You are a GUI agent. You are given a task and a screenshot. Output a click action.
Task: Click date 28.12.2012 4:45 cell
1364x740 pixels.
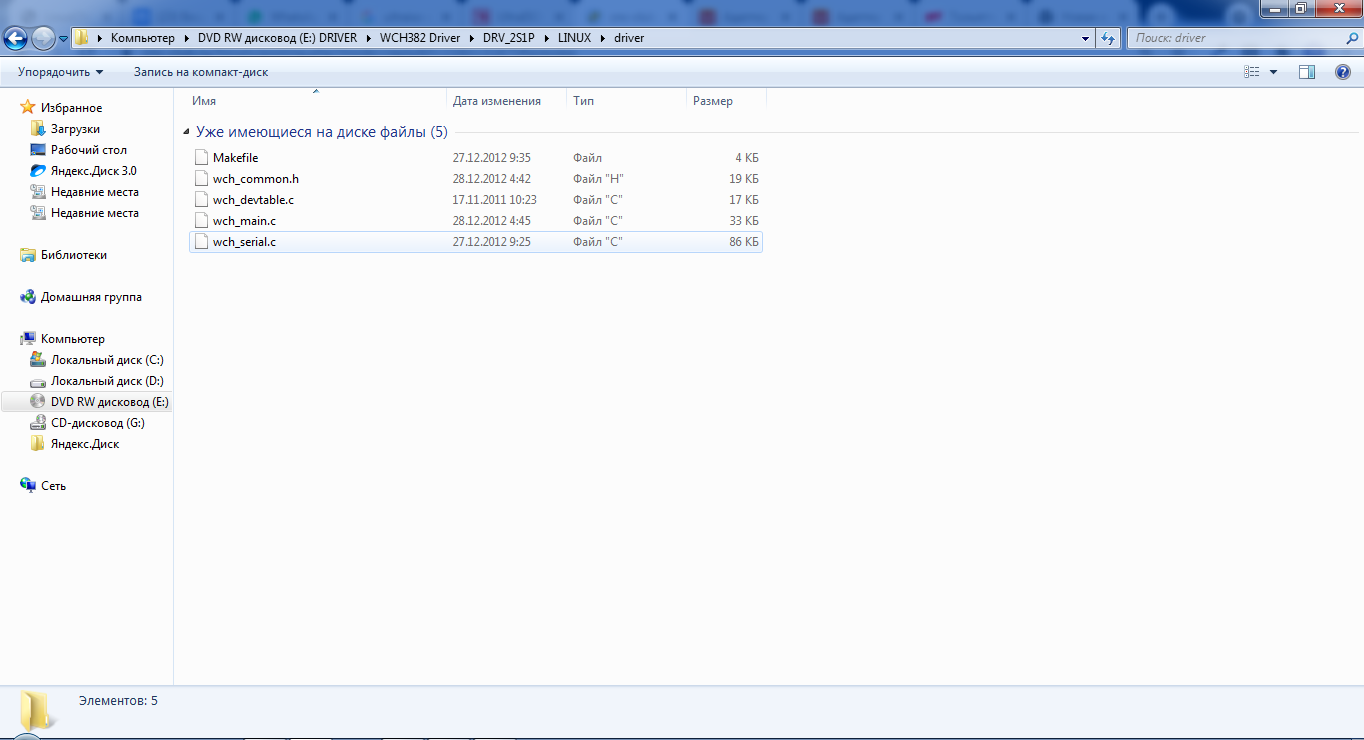point(491,221)
